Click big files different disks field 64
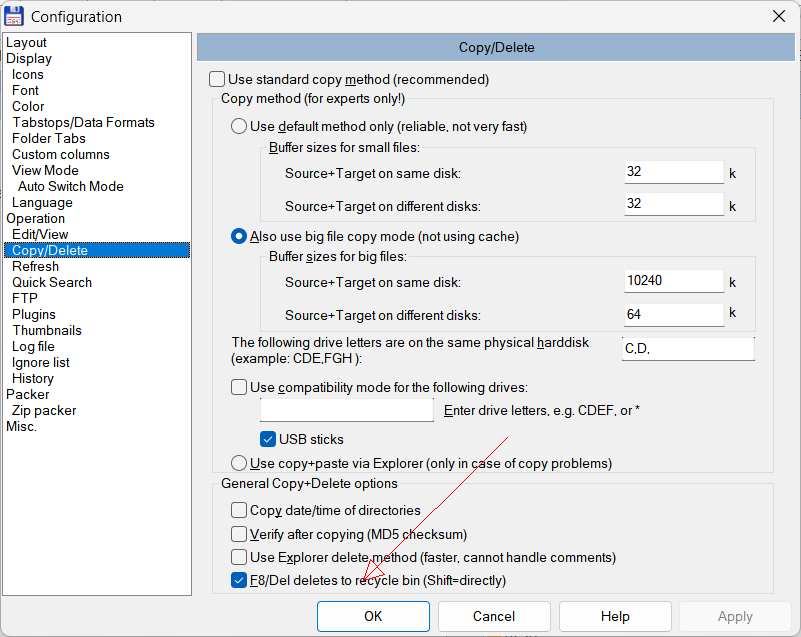 pos(674,315)
